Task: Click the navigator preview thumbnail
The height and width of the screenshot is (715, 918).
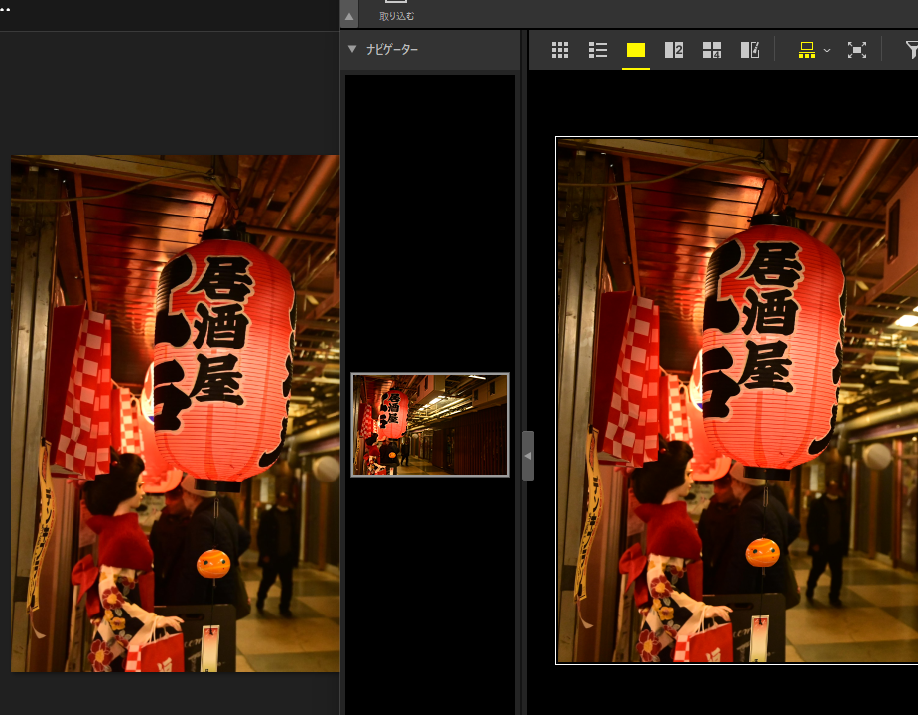Action: click(x=430, y=425)
